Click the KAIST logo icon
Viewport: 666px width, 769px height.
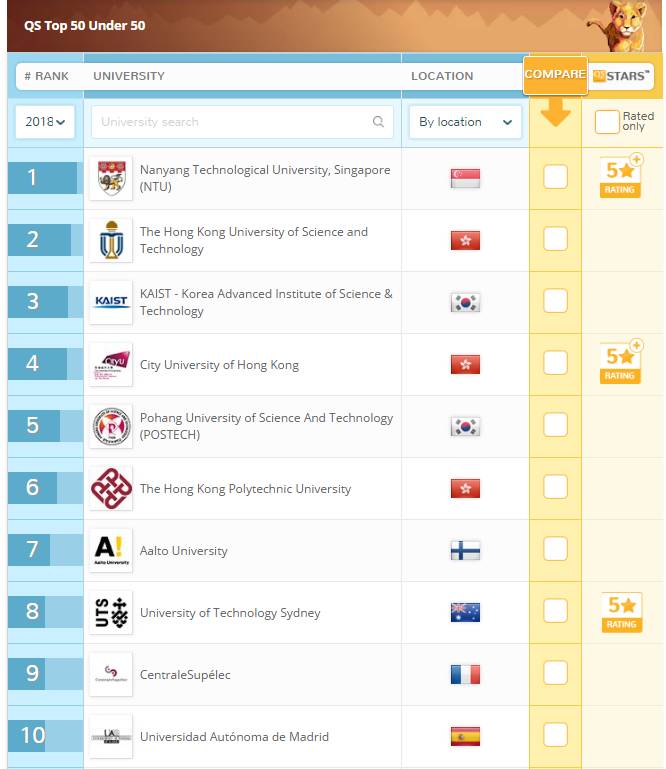click(x=111, y=302)
